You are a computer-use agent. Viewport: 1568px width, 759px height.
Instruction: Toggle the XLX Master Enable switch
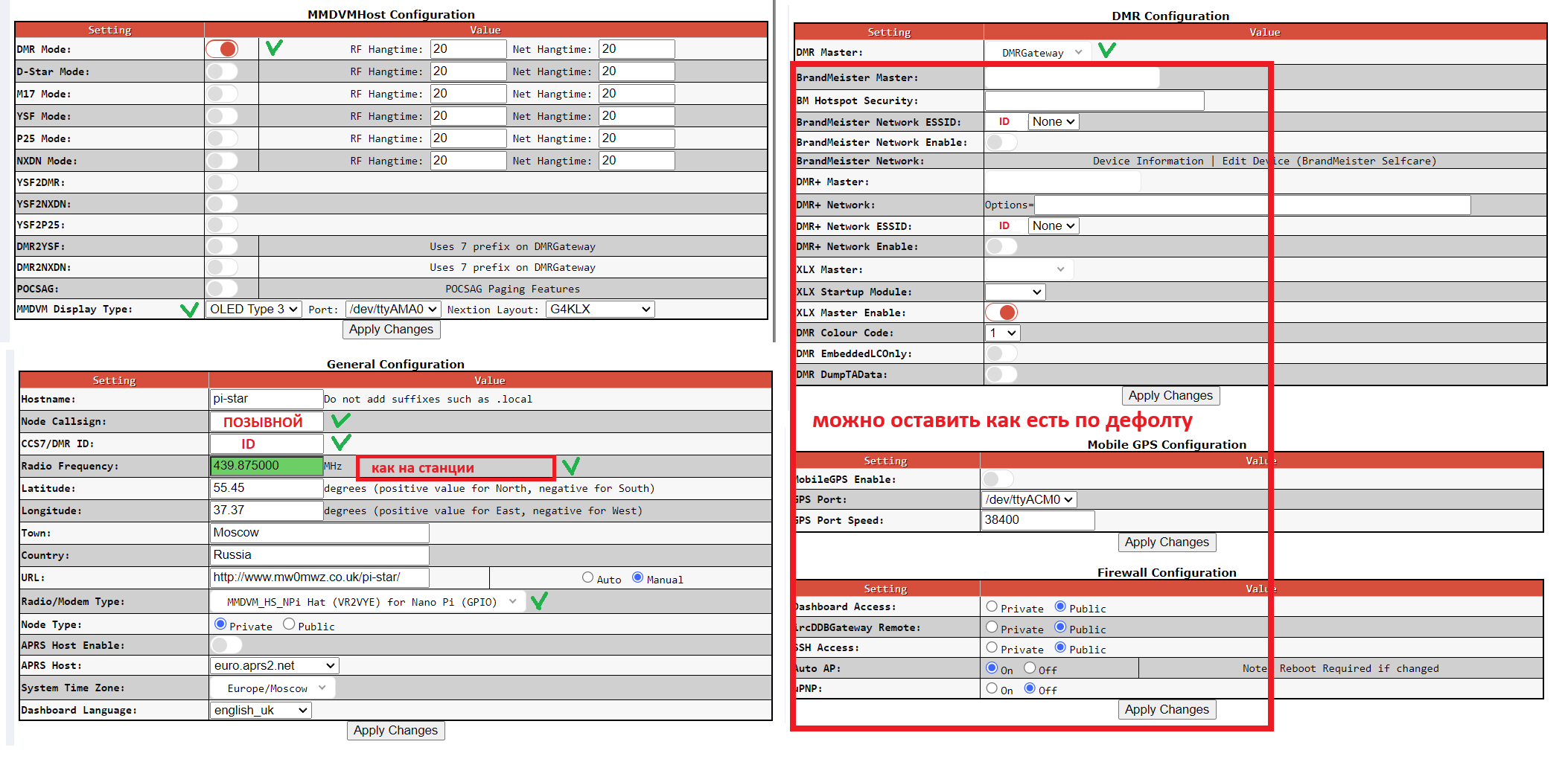point(1001,313)
